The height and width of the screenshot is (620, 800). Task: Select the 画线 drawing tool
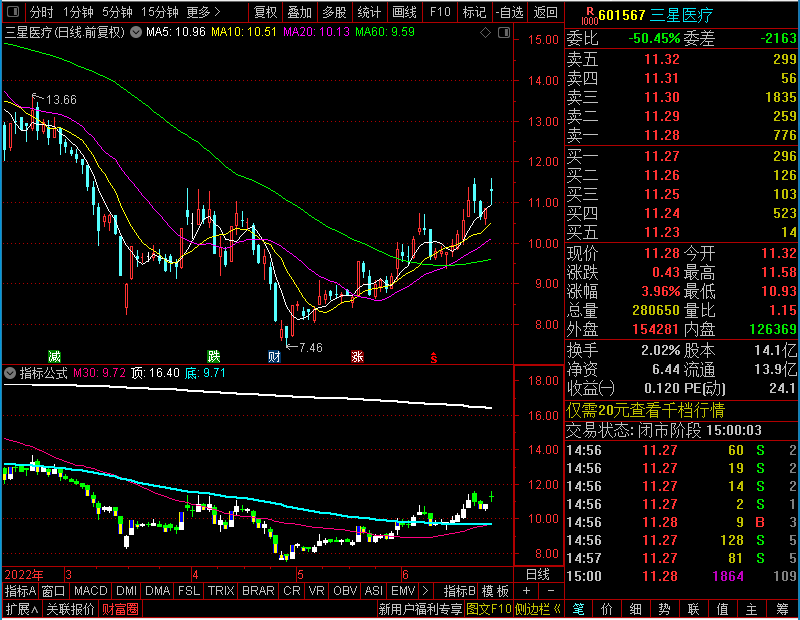click(x=404, y=12)
